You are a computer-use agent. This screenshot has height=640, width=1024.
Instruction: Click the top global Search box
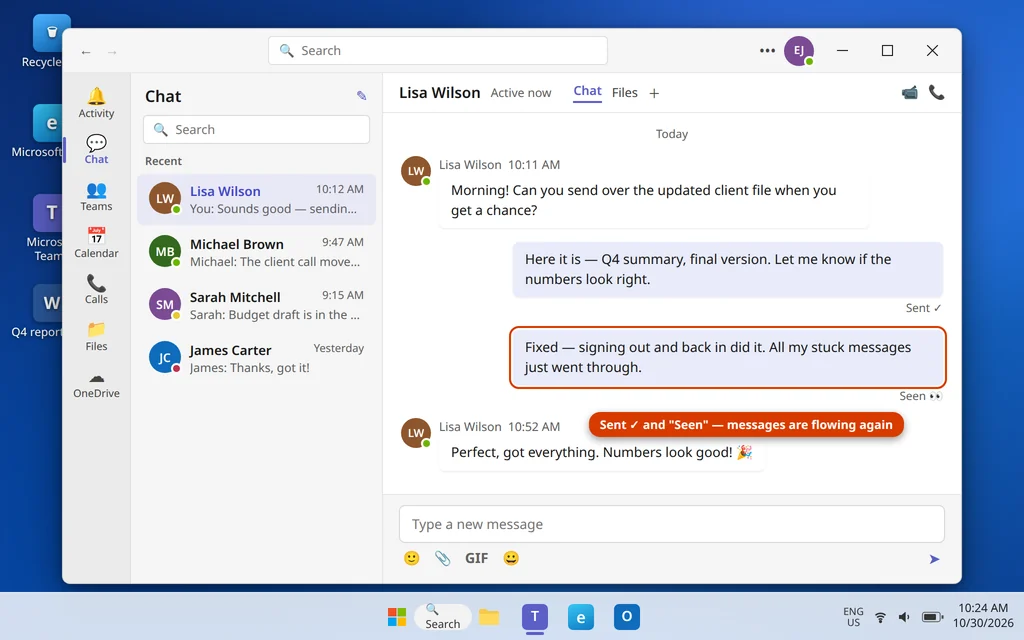(438, 50)
